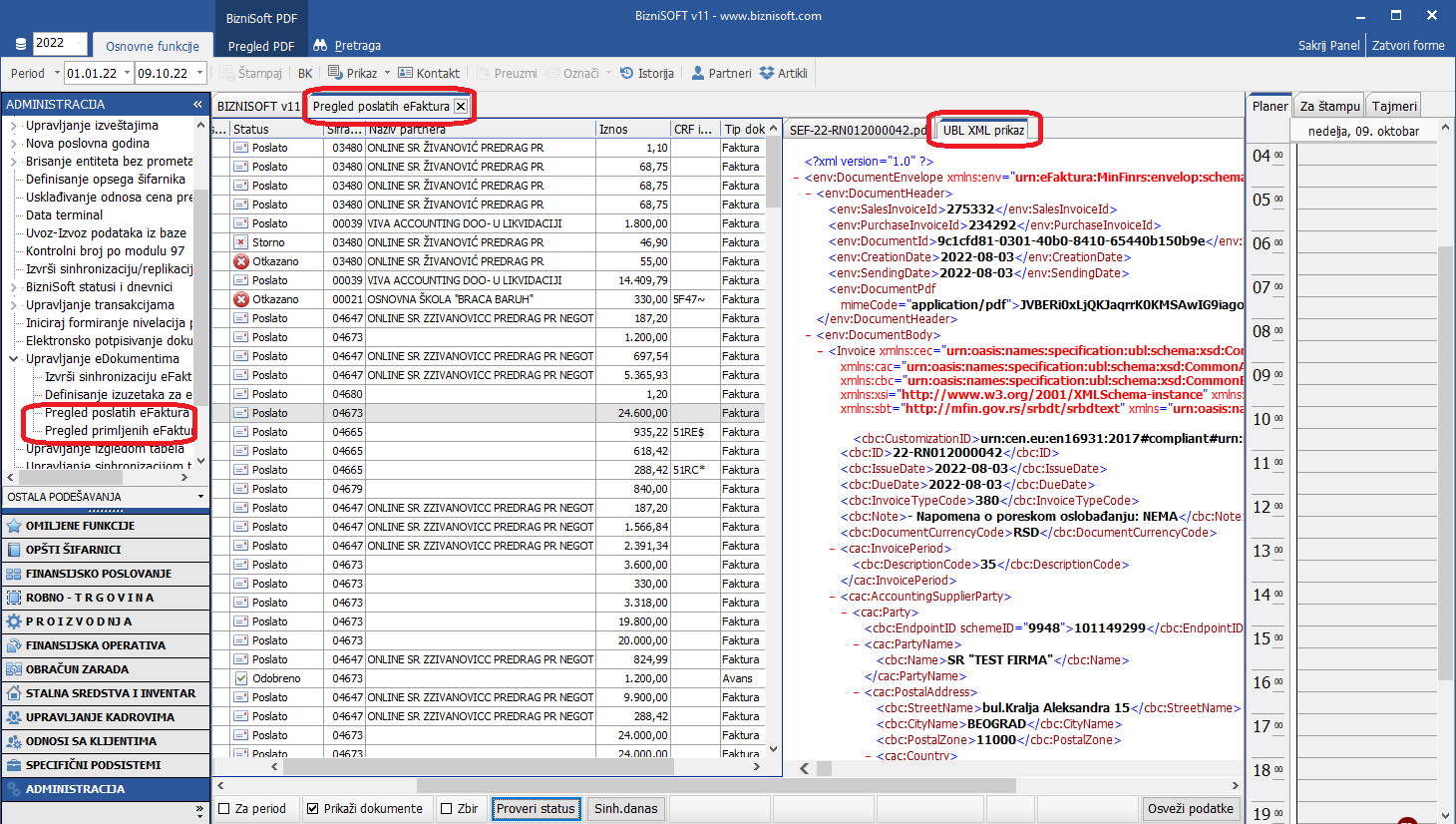Click the Kontakt card icon
Viewport: 1456px width, 824px height.
[x=405, y=73]
